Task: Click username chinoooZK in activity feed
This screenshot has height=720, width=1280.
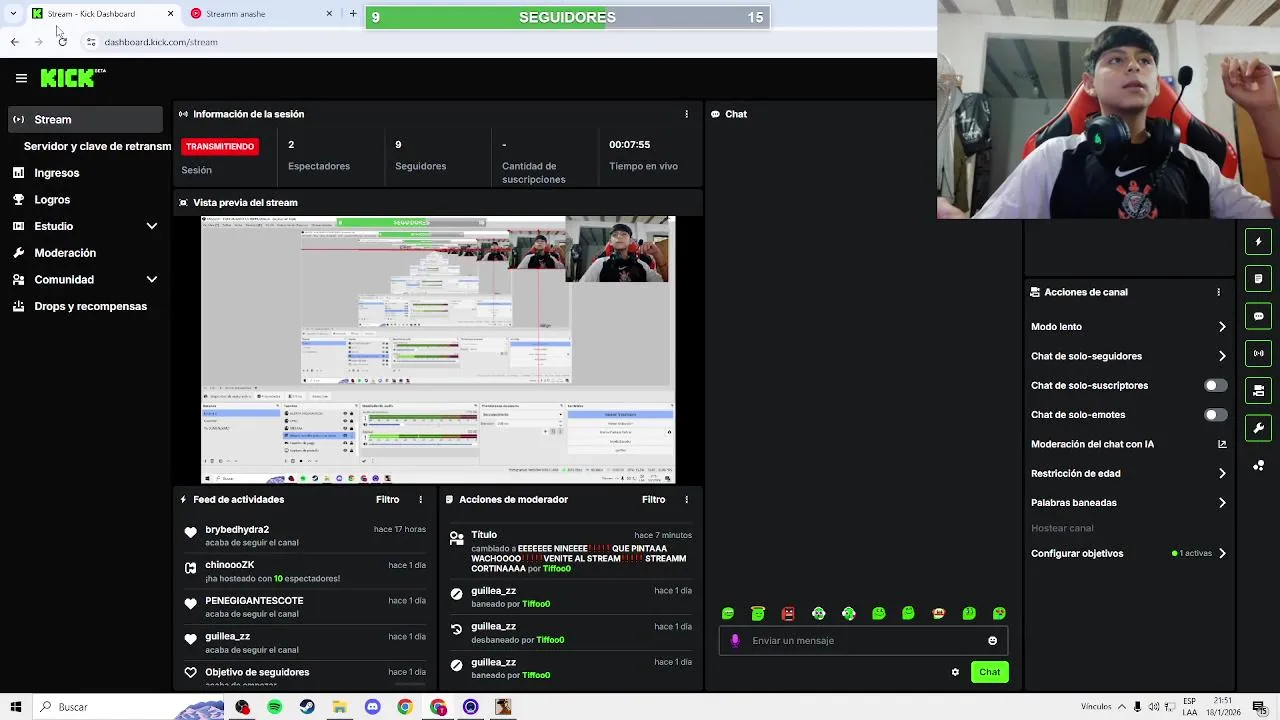Action: (x=230, y=565)
